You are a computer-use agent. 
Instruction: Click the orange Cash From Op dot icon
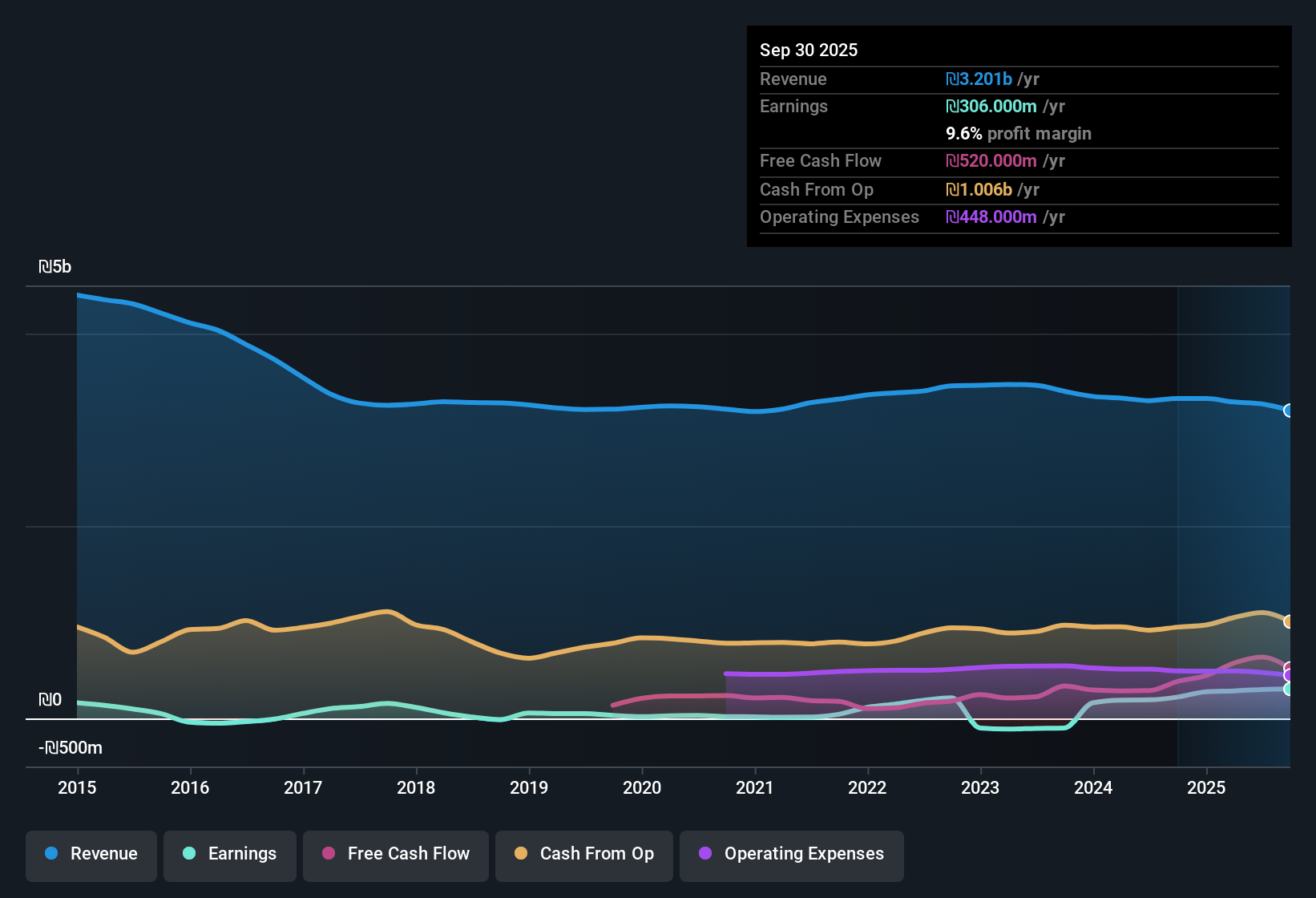[521, 854]
